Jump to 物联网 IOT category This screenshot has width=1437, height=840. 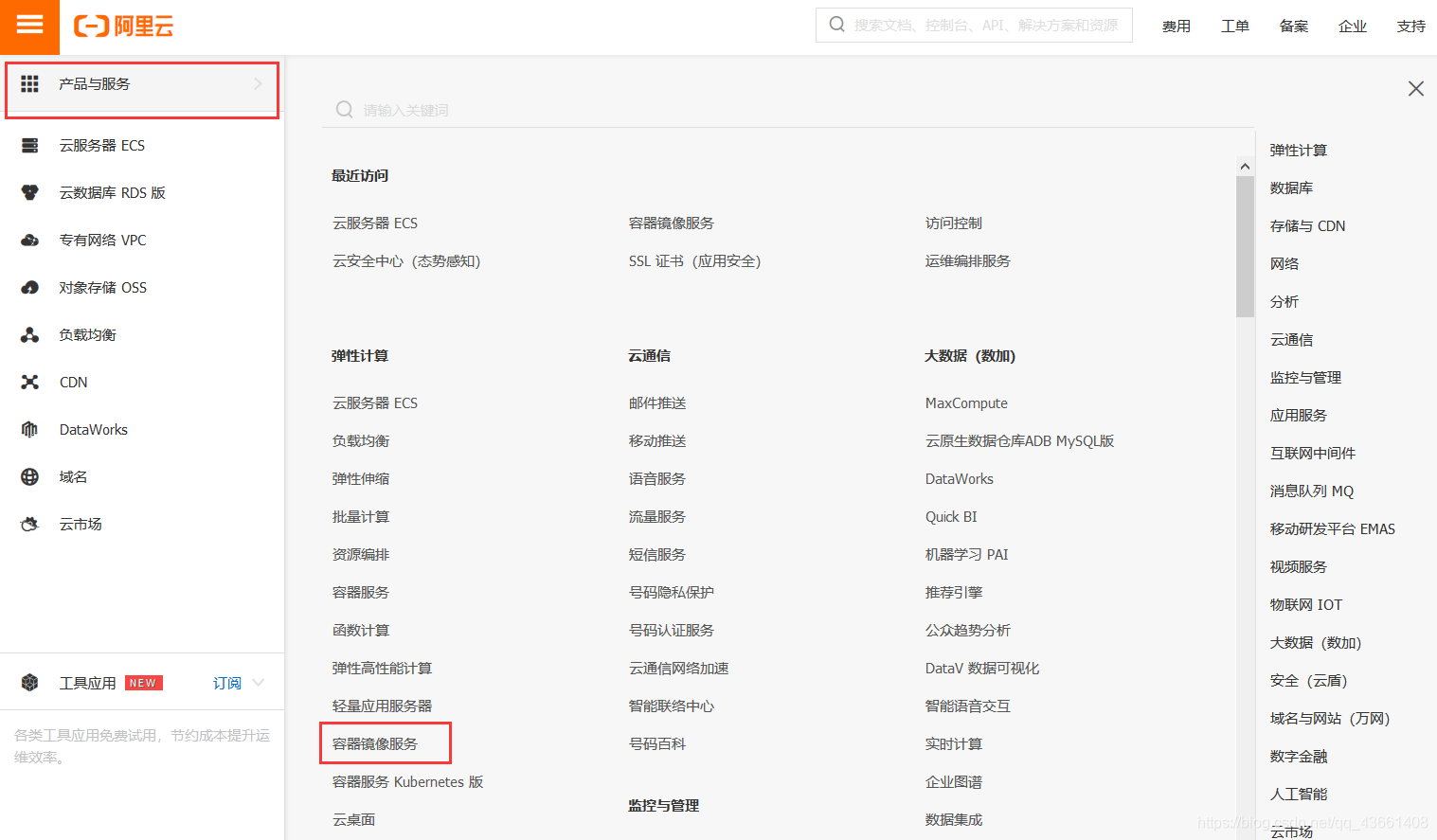click(1306, 604)
